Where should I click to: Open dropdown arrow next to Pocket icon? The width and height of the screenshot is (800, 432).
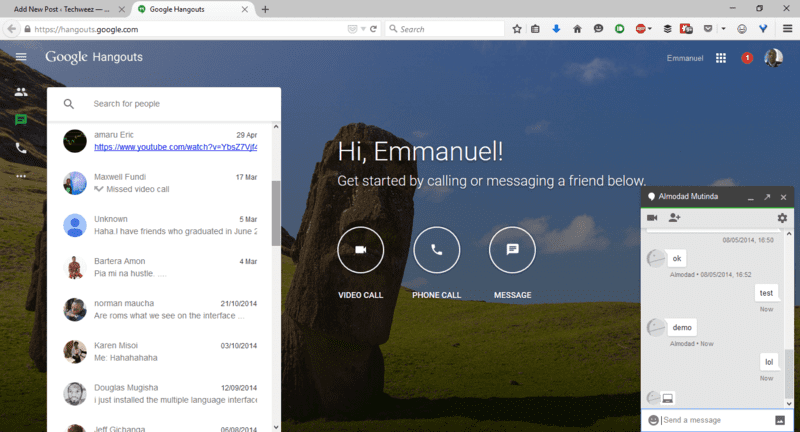(x=723, y=29)
